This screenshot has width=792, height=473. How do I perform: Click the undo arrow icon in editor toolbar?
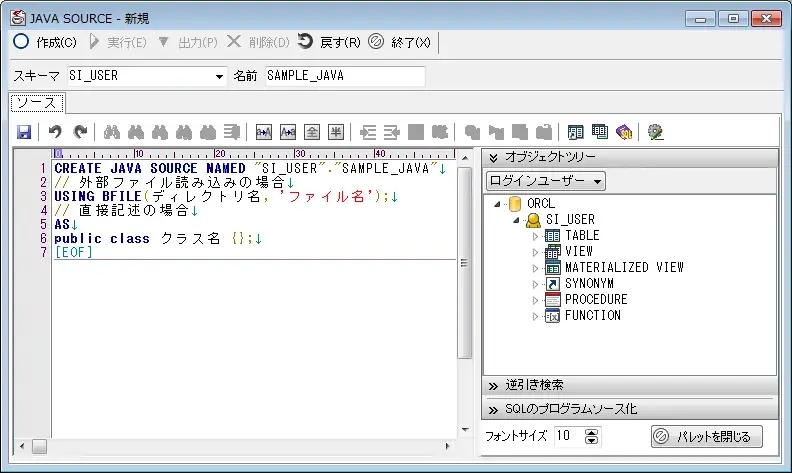[x=55, y=132]
